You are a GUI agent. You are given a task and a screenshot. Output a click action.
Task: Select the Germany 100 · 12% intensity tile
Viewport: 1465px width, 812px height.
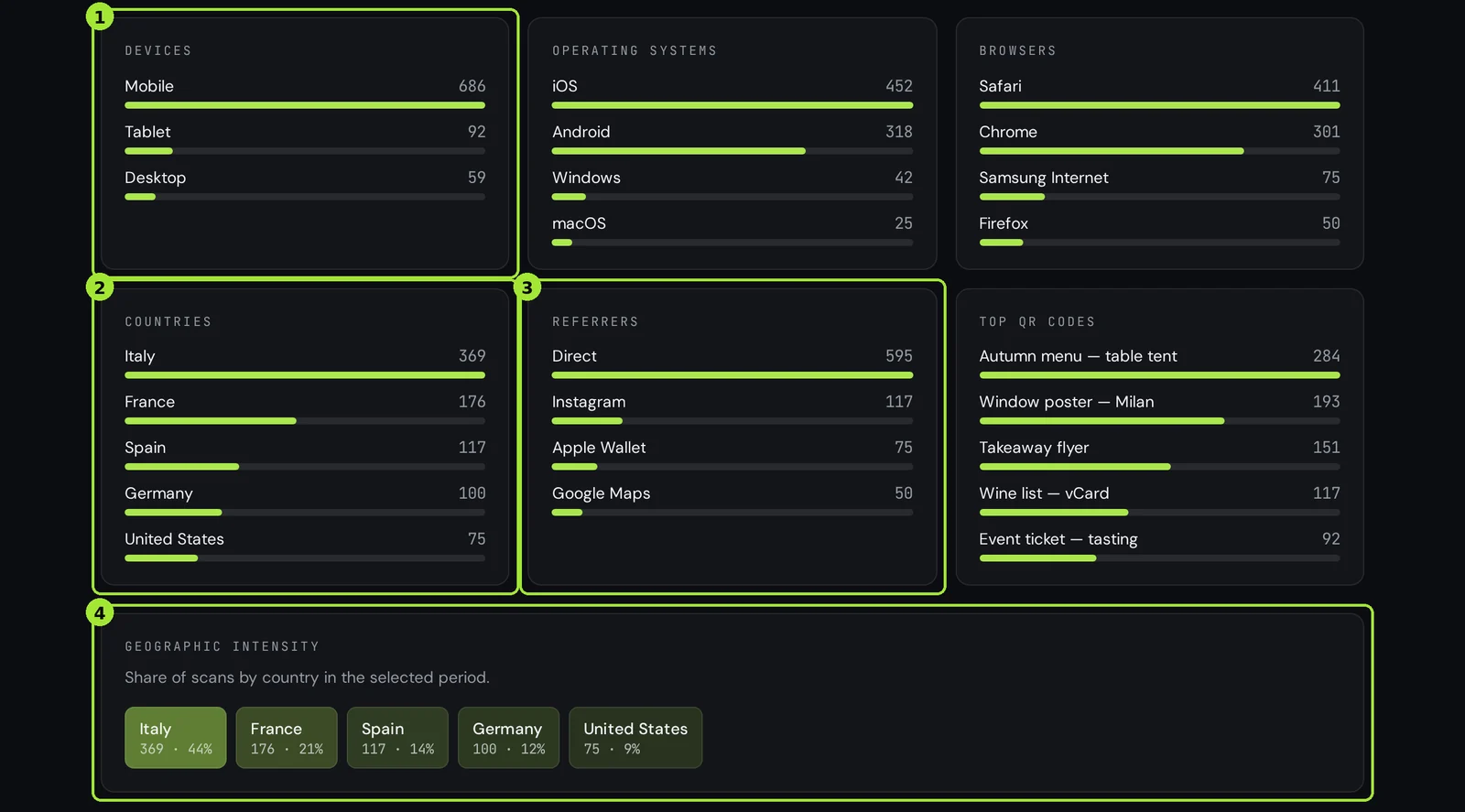click(508, 738)
